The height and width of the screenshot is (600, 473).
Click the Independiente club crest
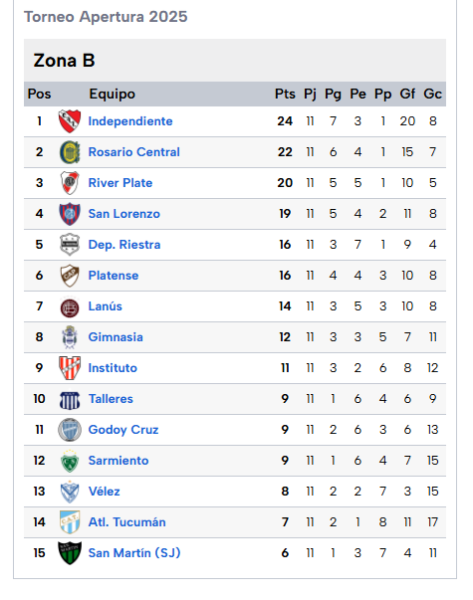click(x=70, y=121)
